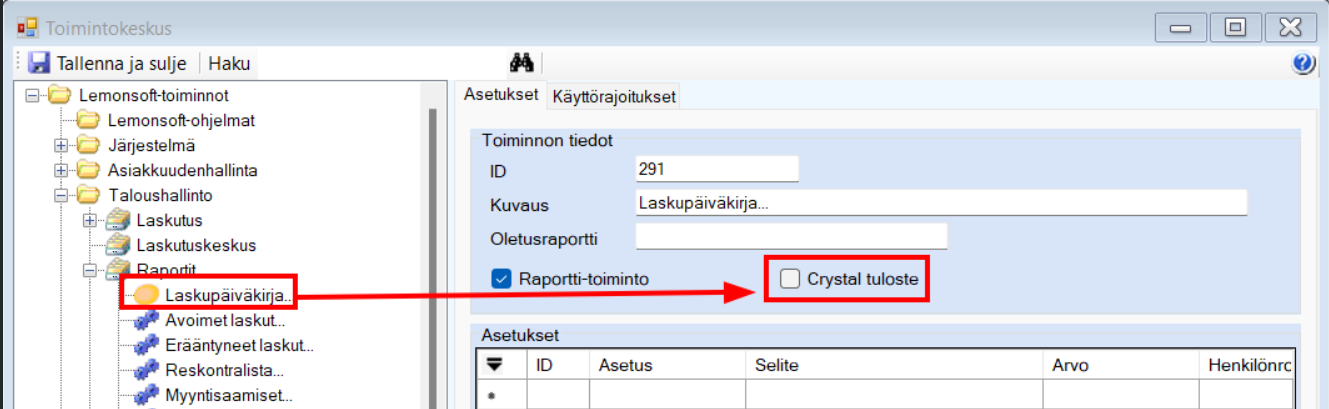Expand the Asiakkuudenhallinta folder node
Viewport: 1329px width, 409px height.
point(61,170)
